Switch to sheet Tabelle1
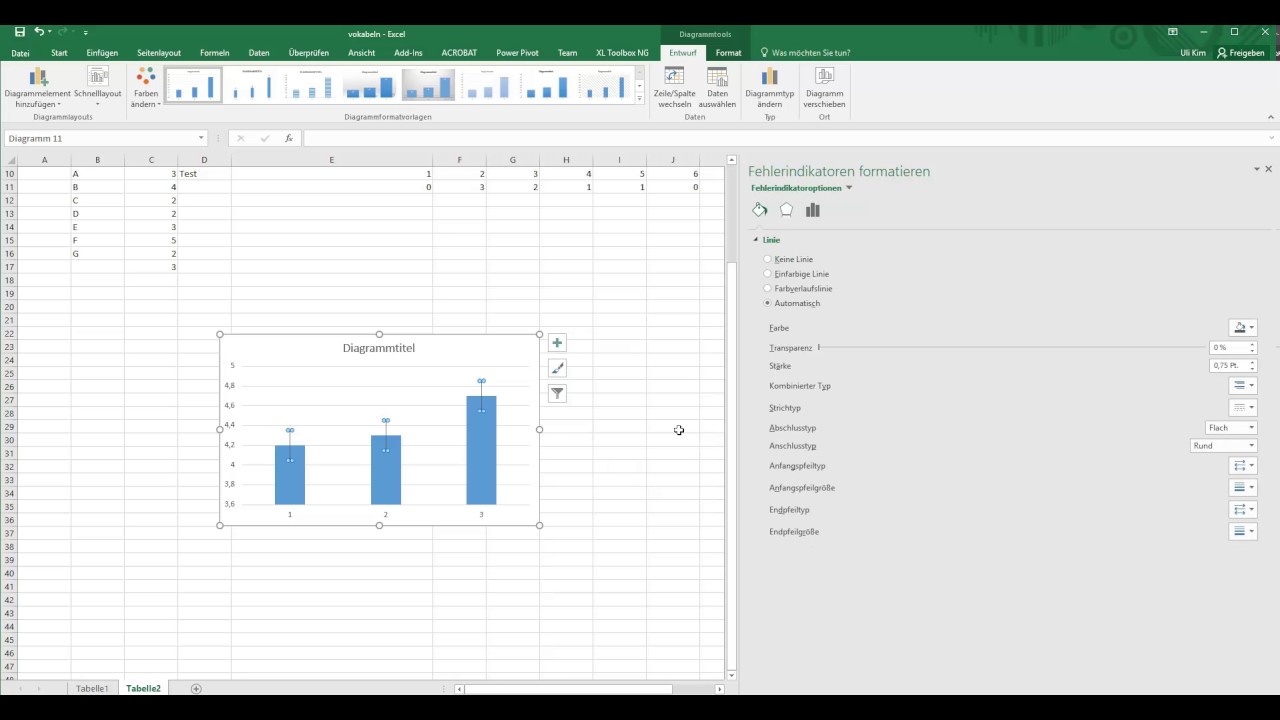Image resolution: width=1280 pixels, height=720 pixels. coord(92,688)
